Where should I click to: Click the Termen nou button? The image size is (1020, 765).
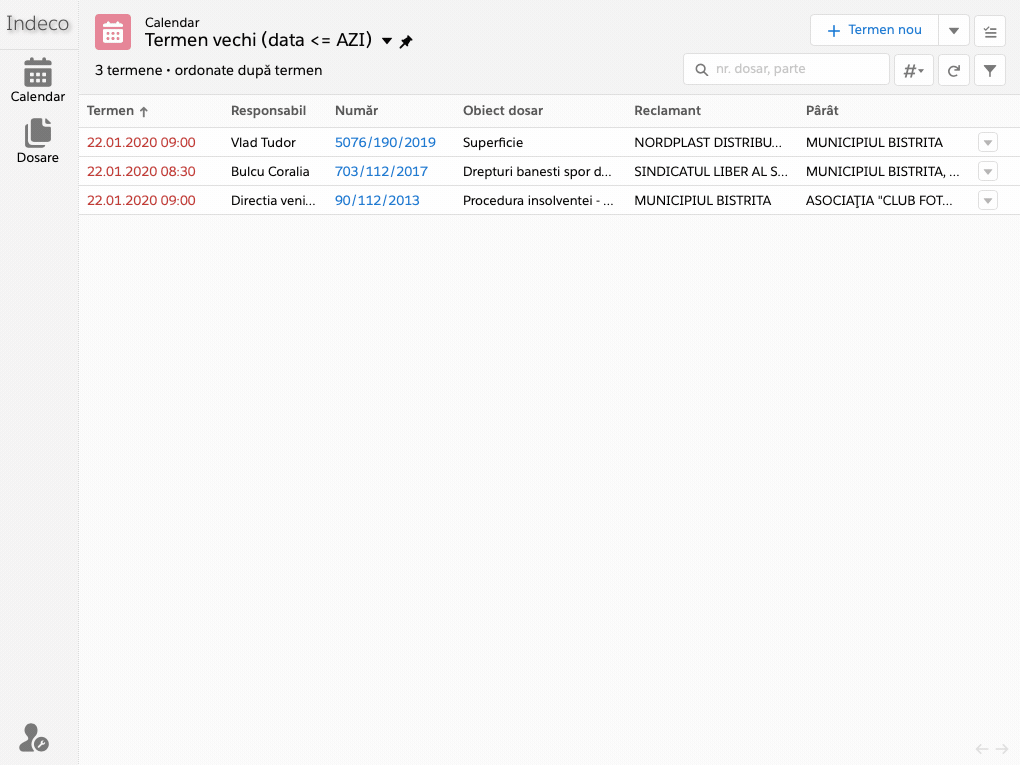pyautogui.click(x=874, y=31)
